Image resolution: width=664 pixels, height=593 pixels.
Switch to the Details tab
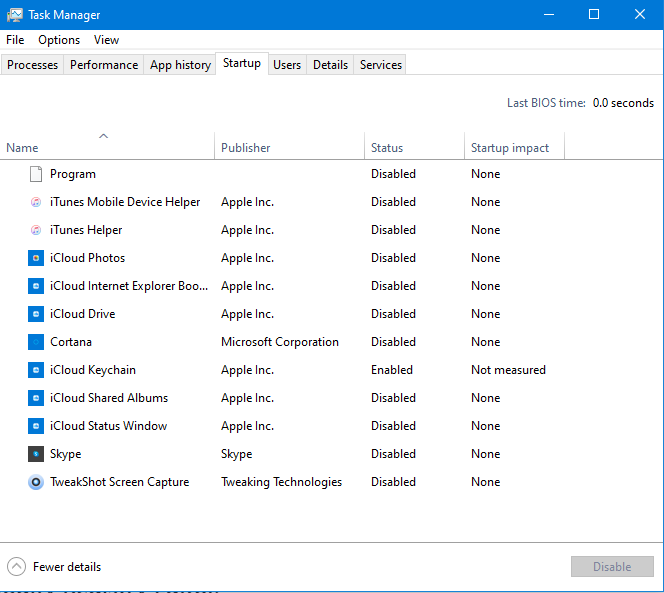point(330,65)
